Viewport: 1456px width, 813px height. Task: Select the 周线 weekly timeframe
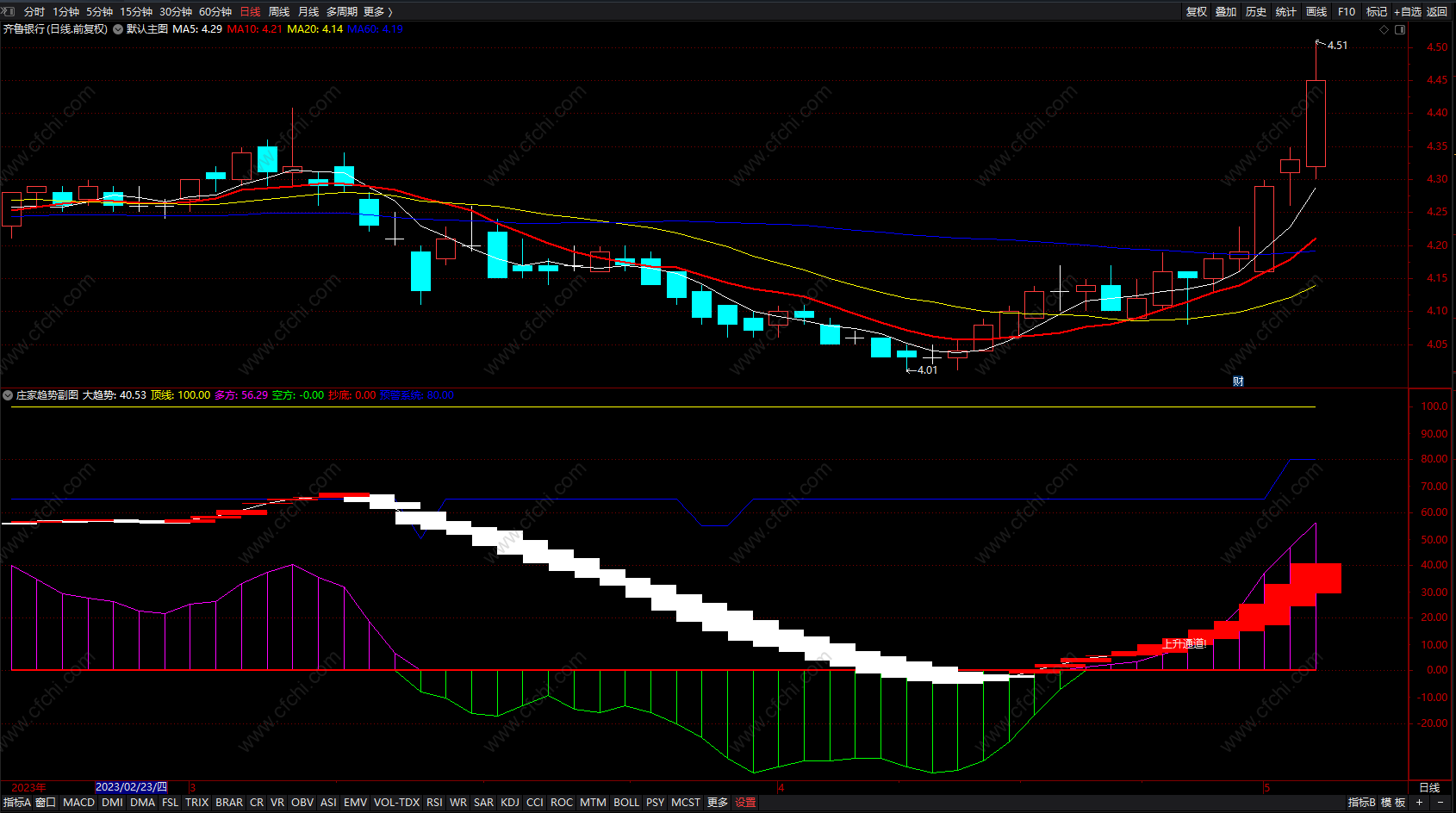click(x=279, y=11)
